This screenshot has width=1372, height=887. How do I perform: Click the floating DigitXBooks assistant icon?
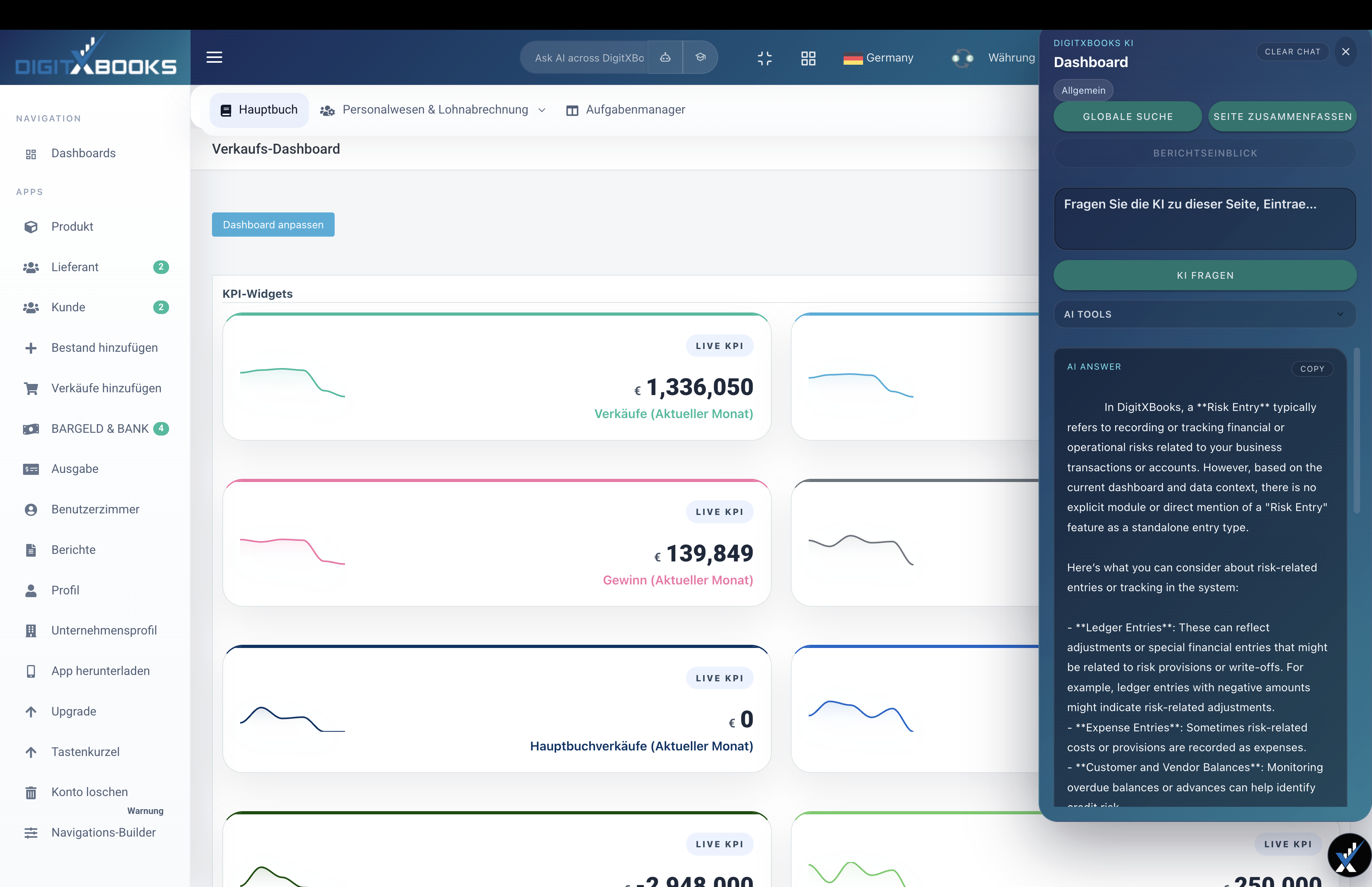tap(1349, 855)
